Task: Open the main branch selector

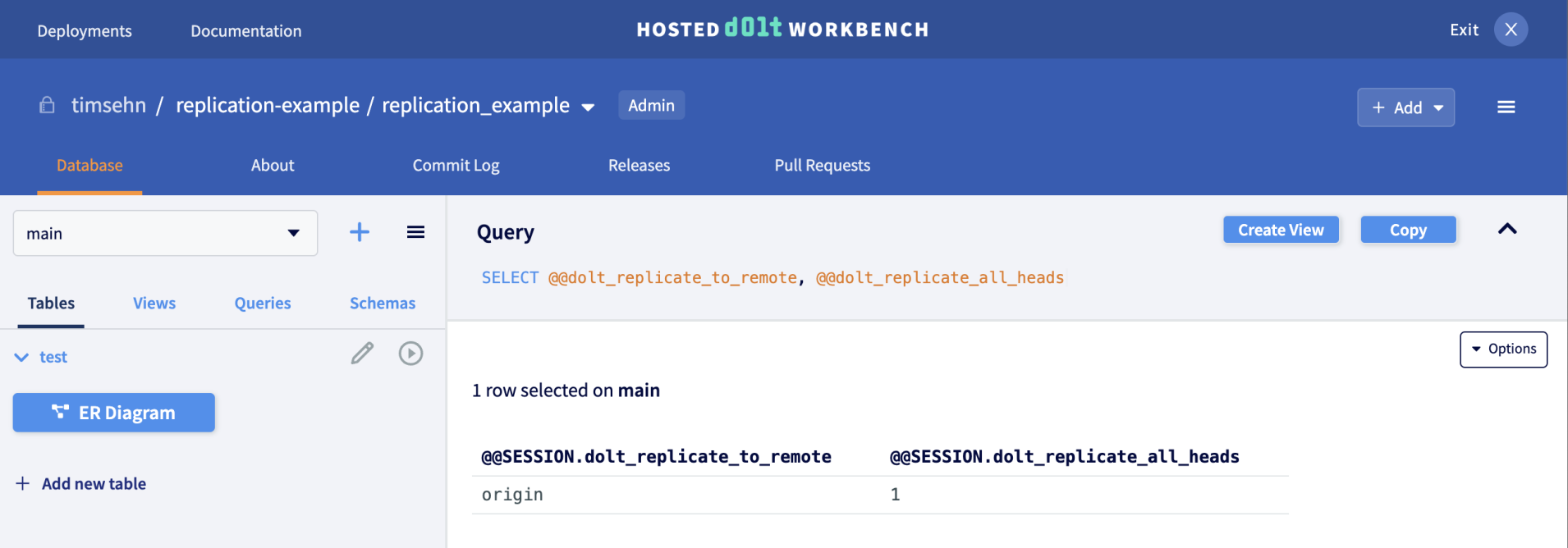Action: tap(165, 233)
